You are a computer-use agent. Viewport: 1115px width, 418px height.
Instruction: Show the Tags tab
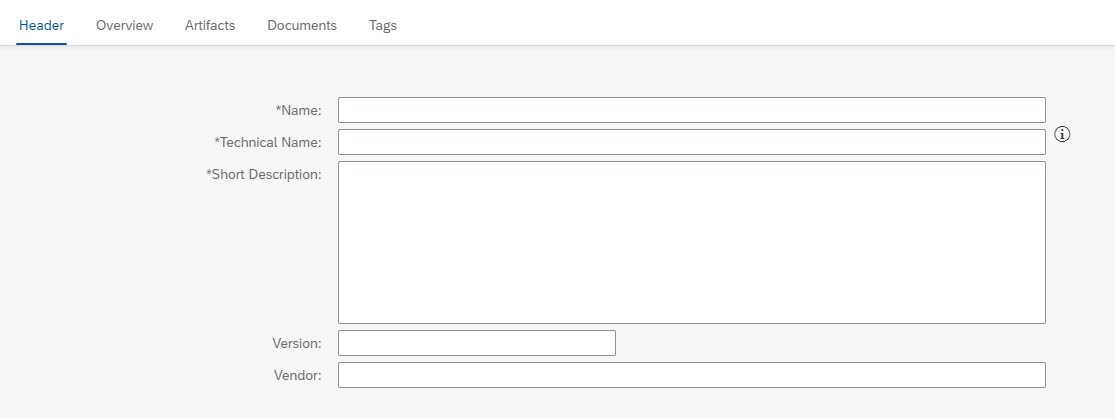pos(383,25)
